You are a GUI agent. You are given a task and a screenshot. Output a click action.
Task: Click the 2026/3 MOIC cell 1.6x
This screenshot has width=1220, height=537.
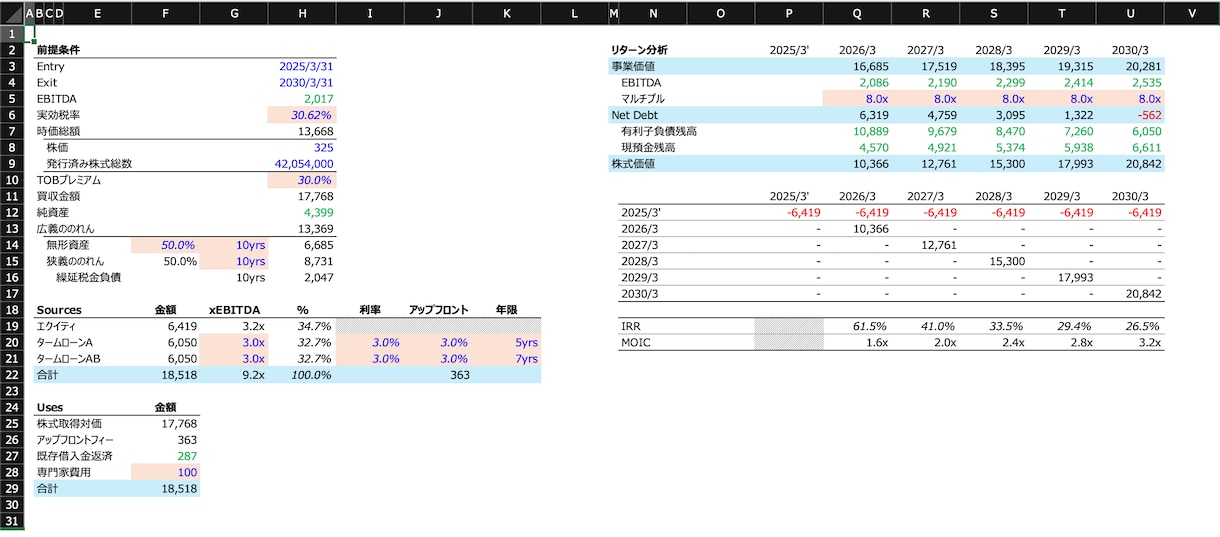[857, 342]
